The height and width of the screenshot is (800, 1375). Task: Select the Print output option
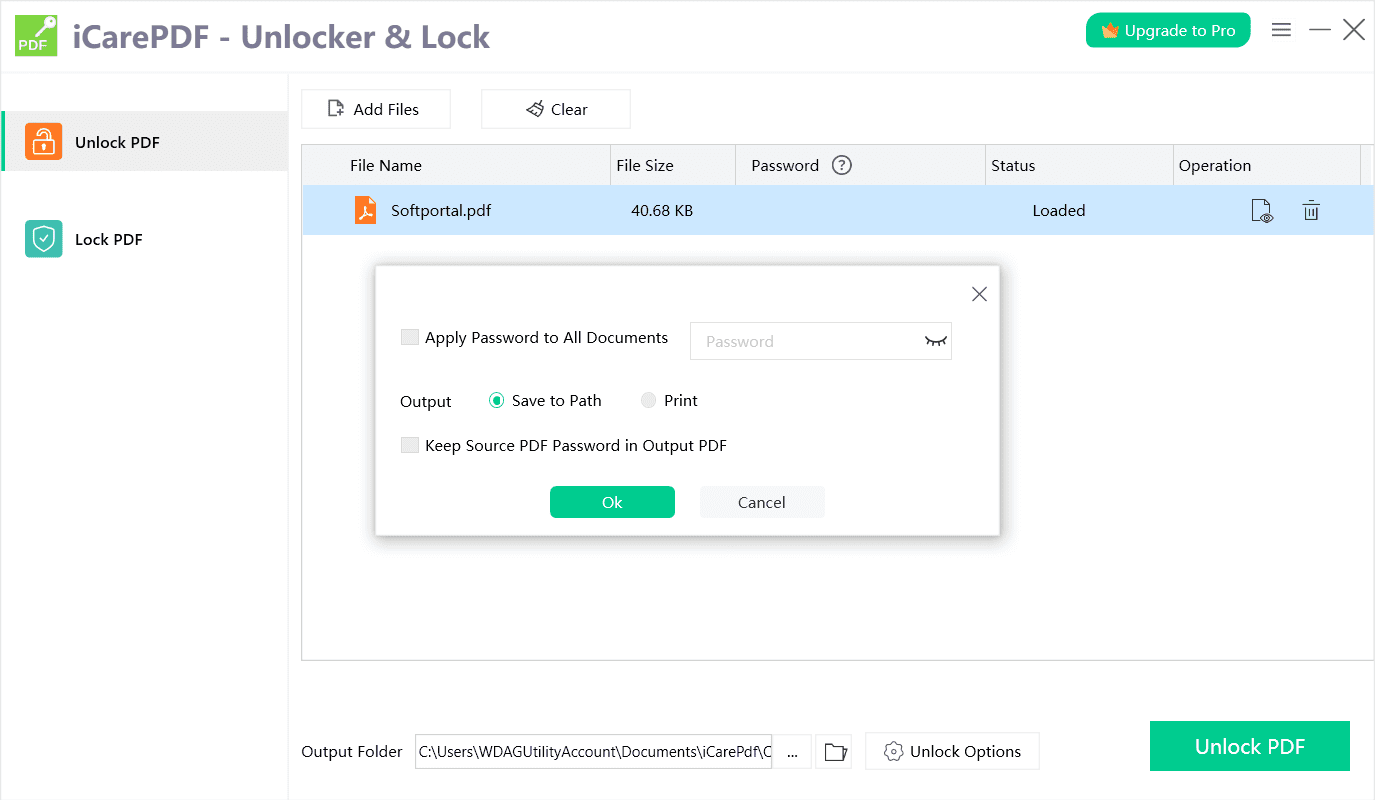(648, 399)
